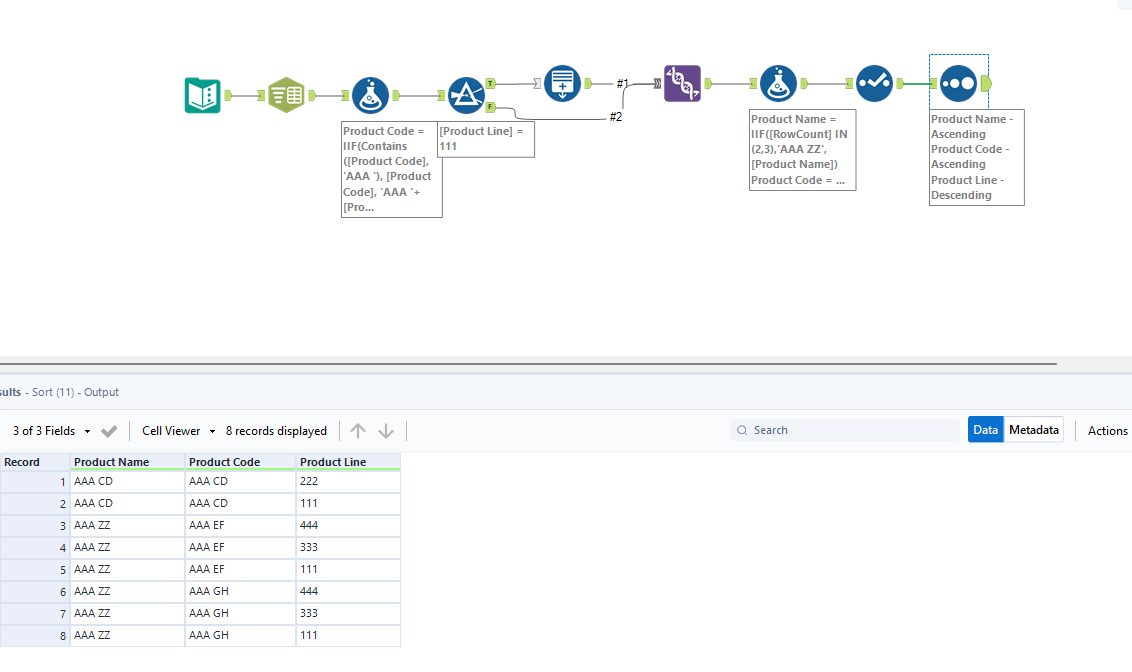This screenshot has width=1132, height=672.
Task: Switch results view to Metadata
Action: pos(1033,429)
